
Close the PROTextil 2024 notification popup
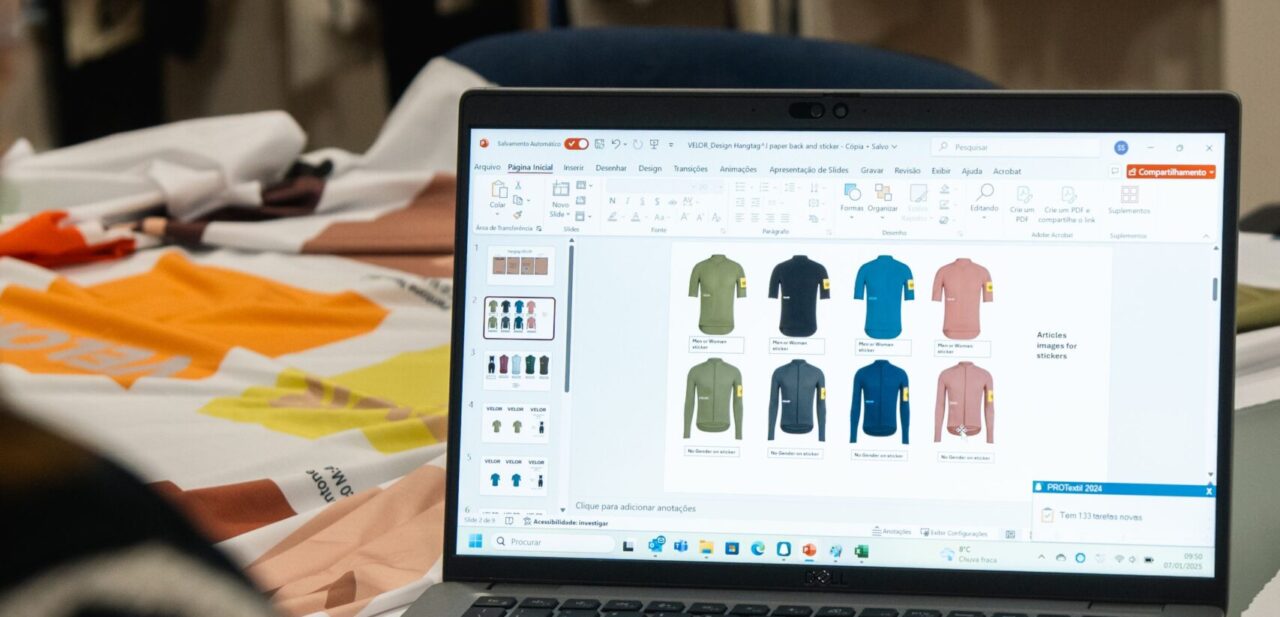click(x=1209, y=490)
